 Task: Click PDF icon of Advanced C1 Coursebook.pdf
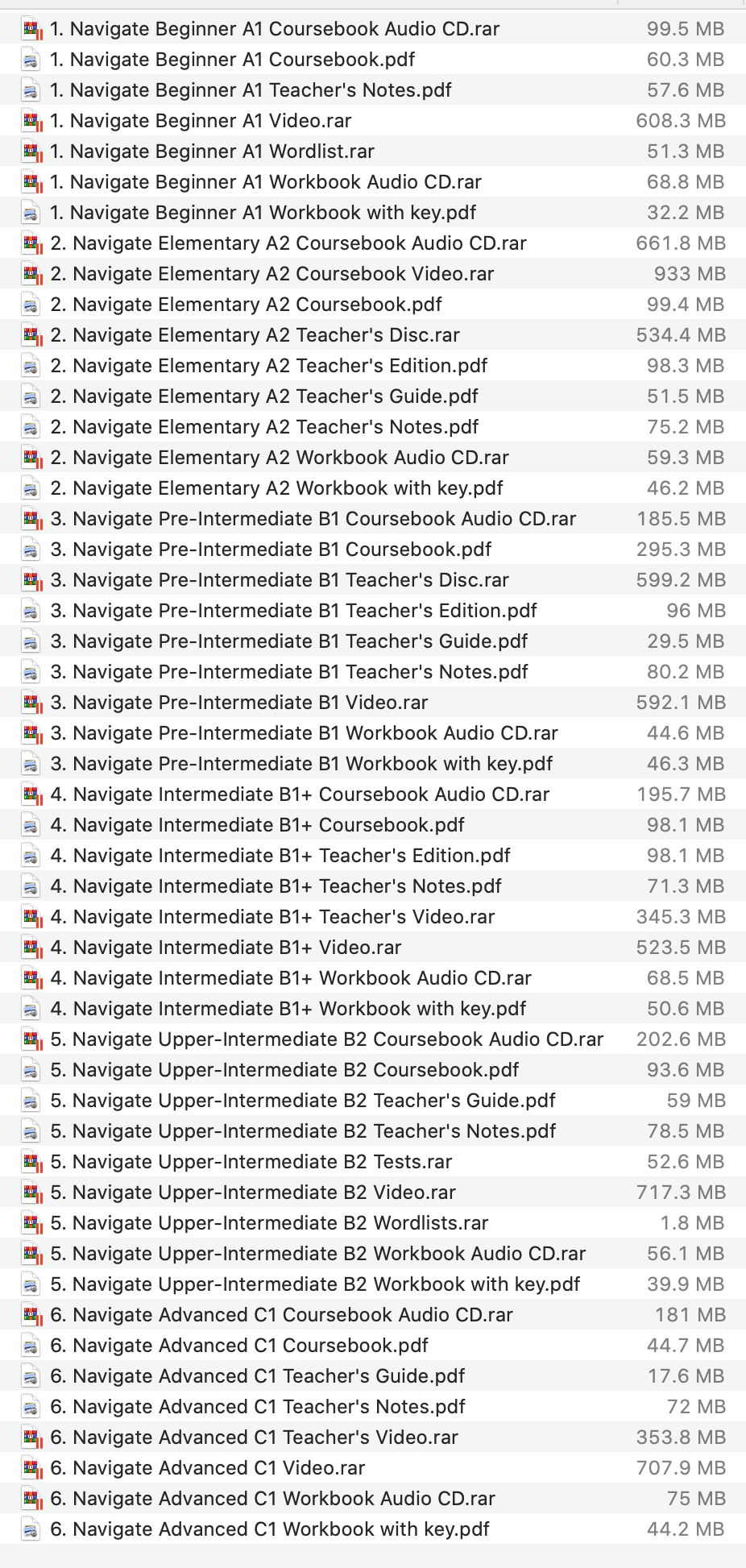(31, 1346)
